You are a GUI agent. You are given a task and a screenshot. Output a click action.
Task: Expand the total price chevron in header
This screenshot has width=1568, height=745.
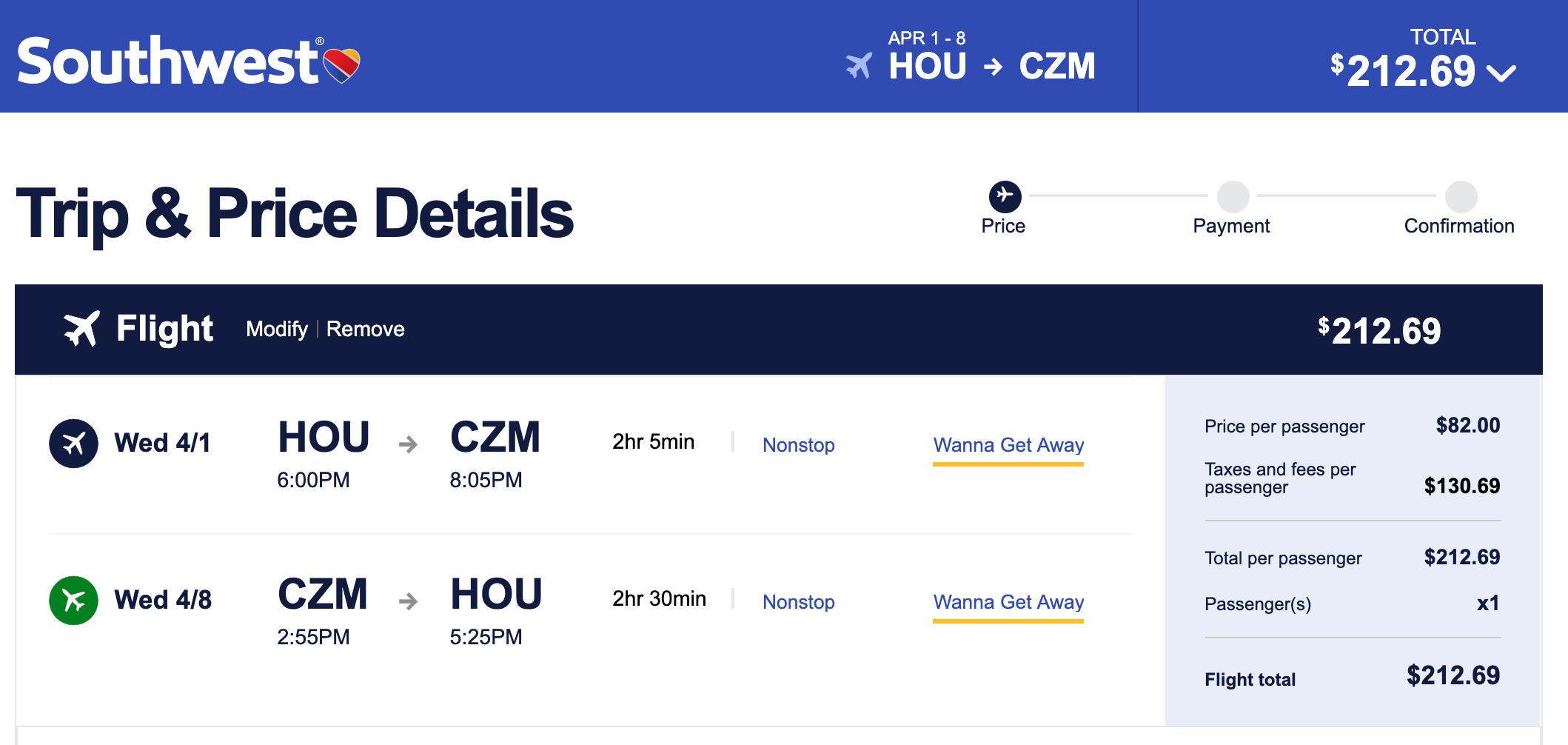(x=1501, y=73)
